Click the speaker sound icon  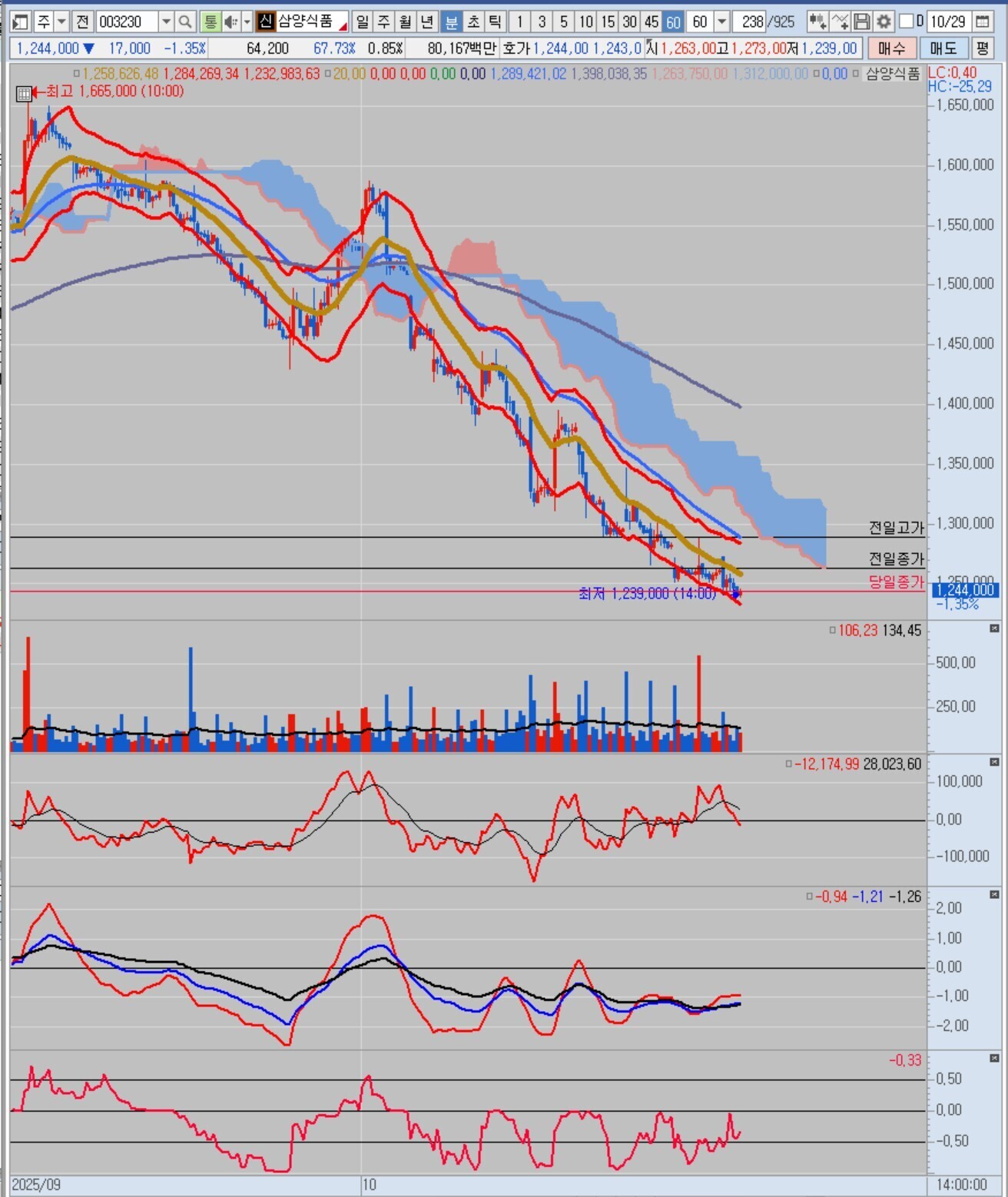[230, 22]
